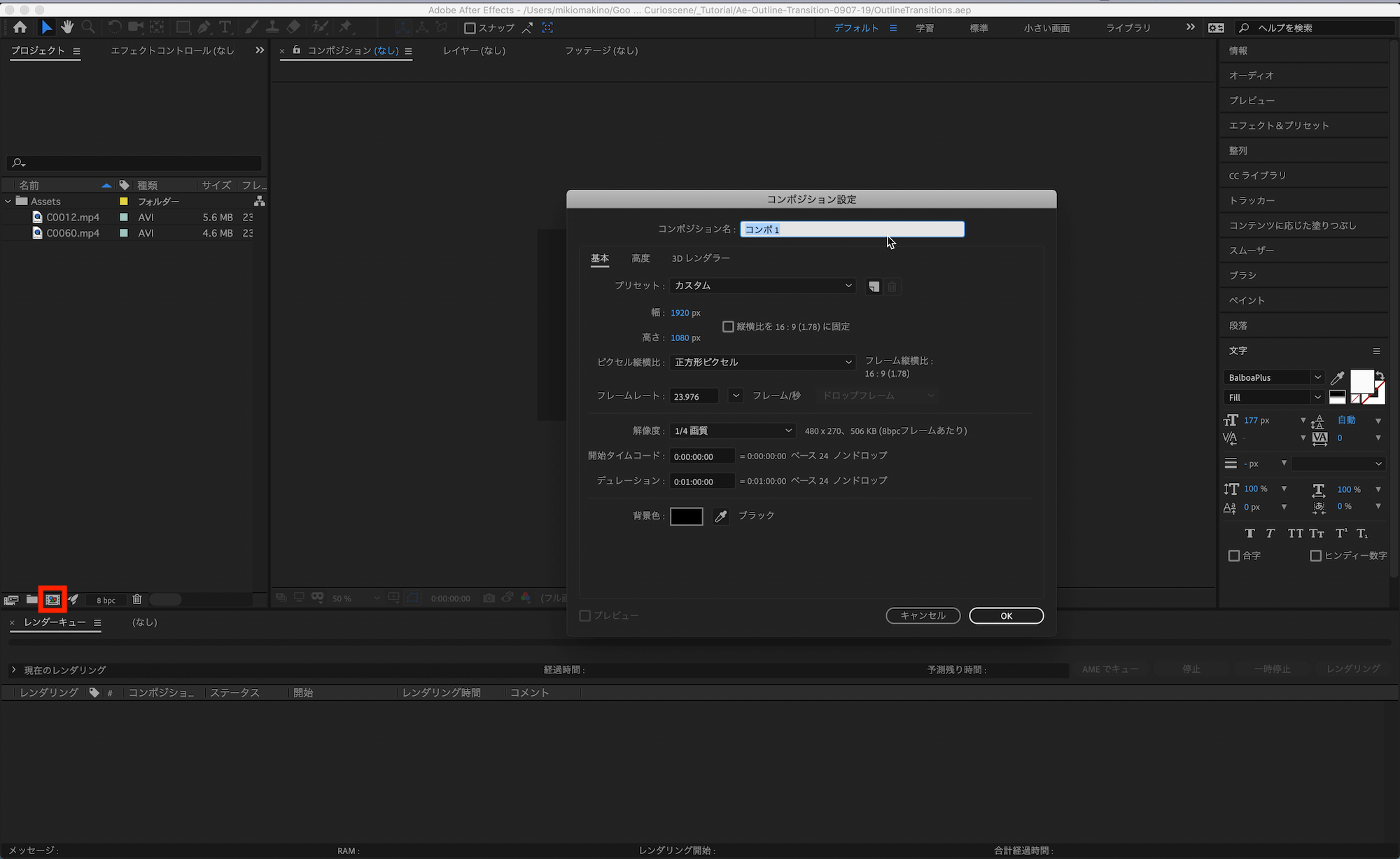Take a snapshot with the camera icon
Viewport: 1400px width, 859px height.
click(488, 598)
